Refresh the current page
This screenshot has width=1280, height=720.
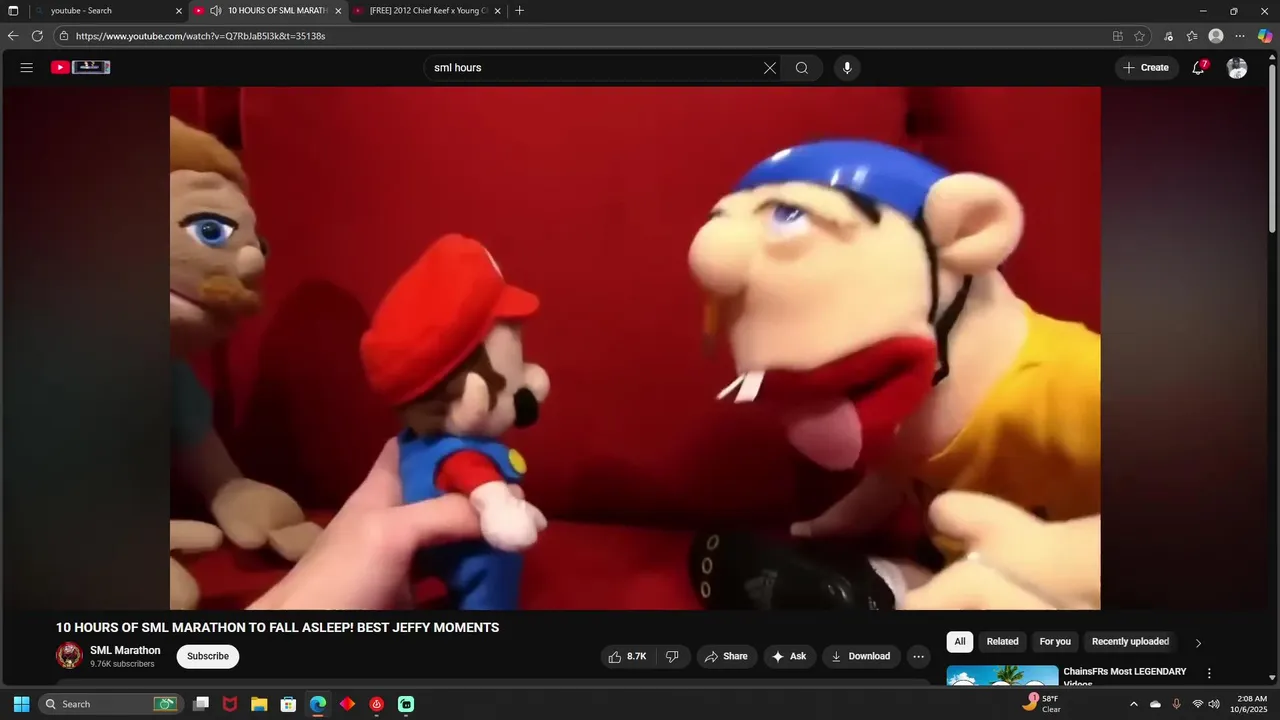click(37, 36)
